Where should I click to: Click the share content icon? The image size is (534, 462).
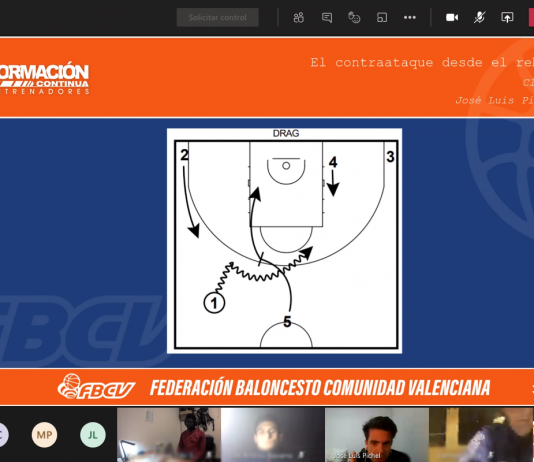click(507, 17)
